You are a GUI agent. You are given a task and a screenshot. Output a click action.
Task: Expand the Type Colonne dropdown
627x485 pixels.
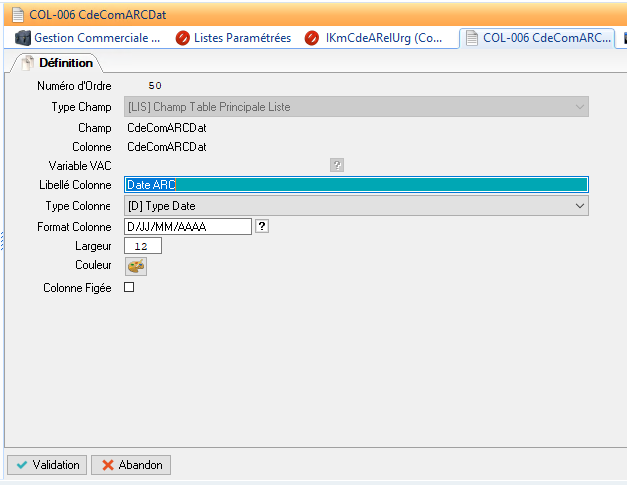point(579,205)
